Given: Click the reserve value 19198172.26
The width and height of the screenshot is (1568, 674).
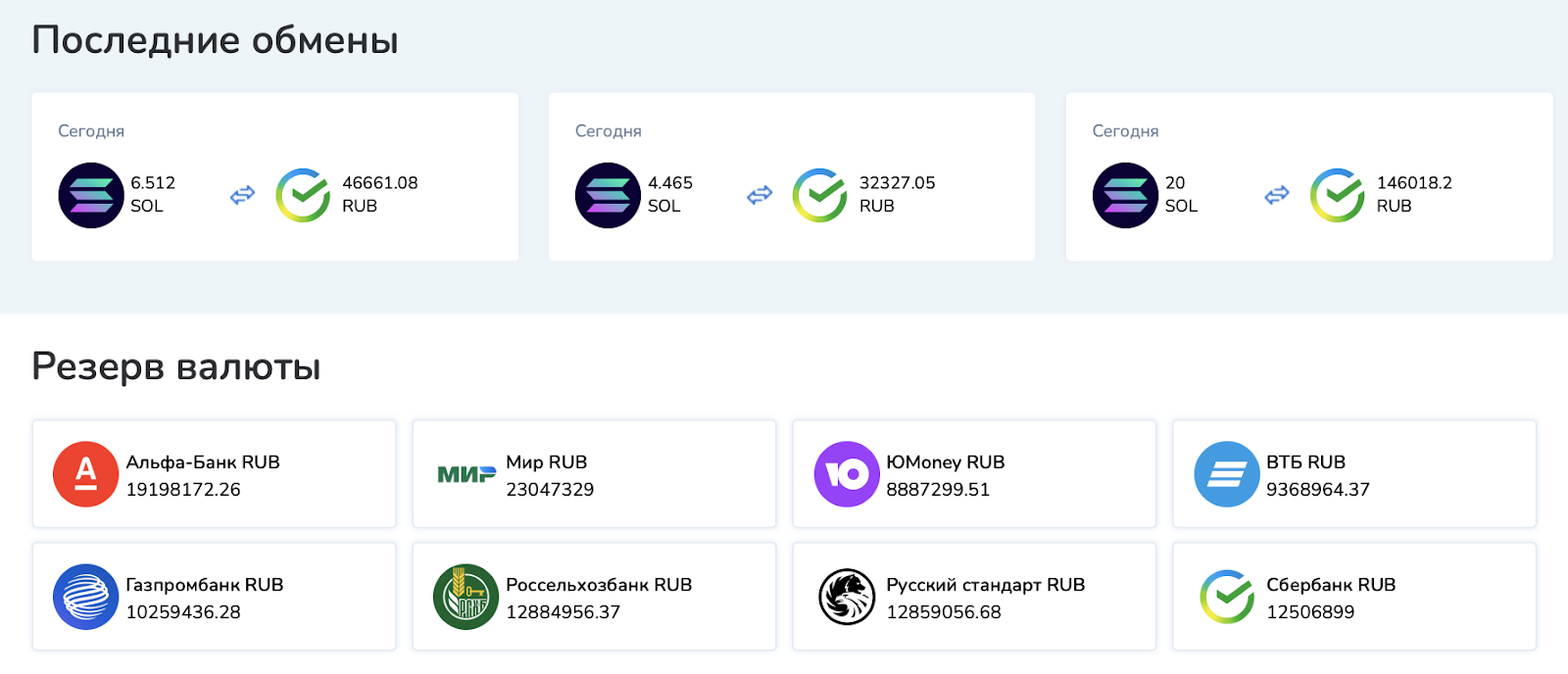Looking at the screenshot, I should [183, 489].
